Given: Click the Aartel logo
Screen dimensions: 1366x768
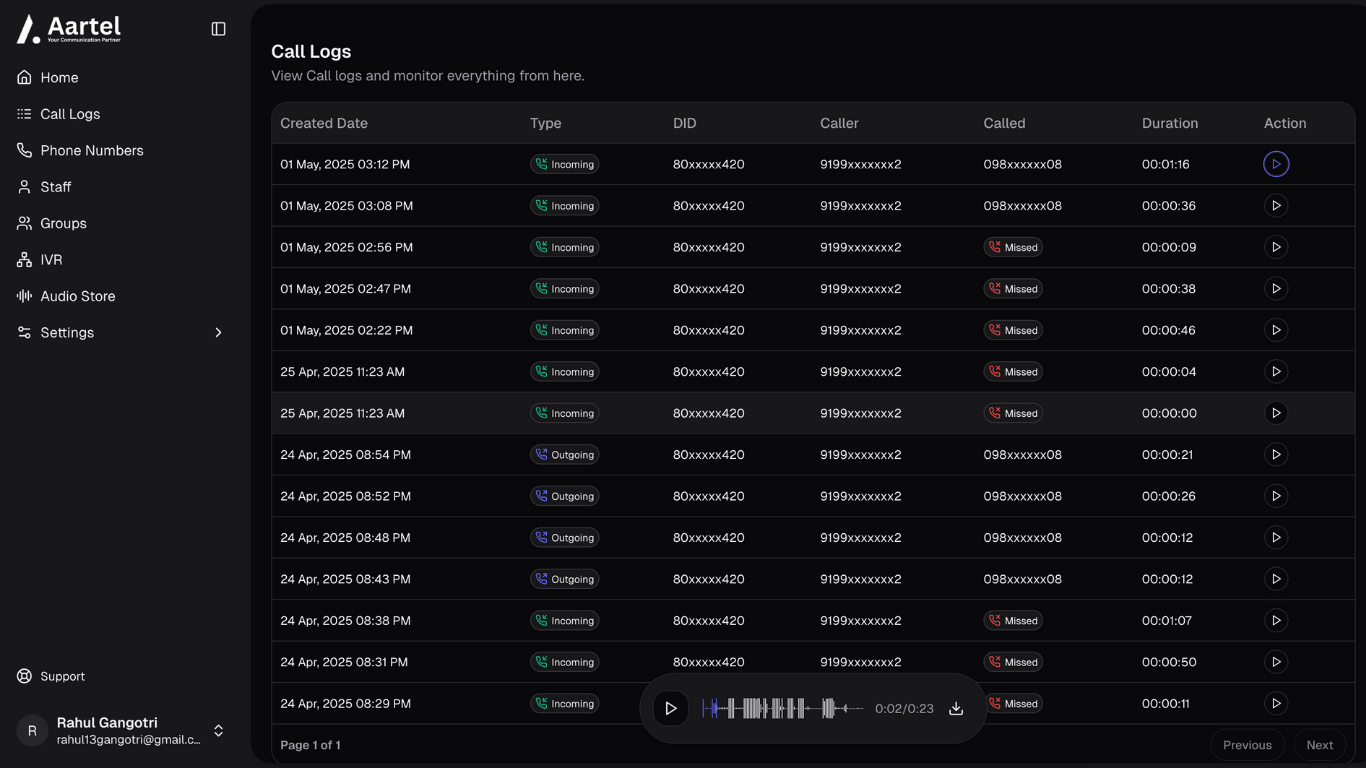Looking at the screenshot, I should [69, 29].
